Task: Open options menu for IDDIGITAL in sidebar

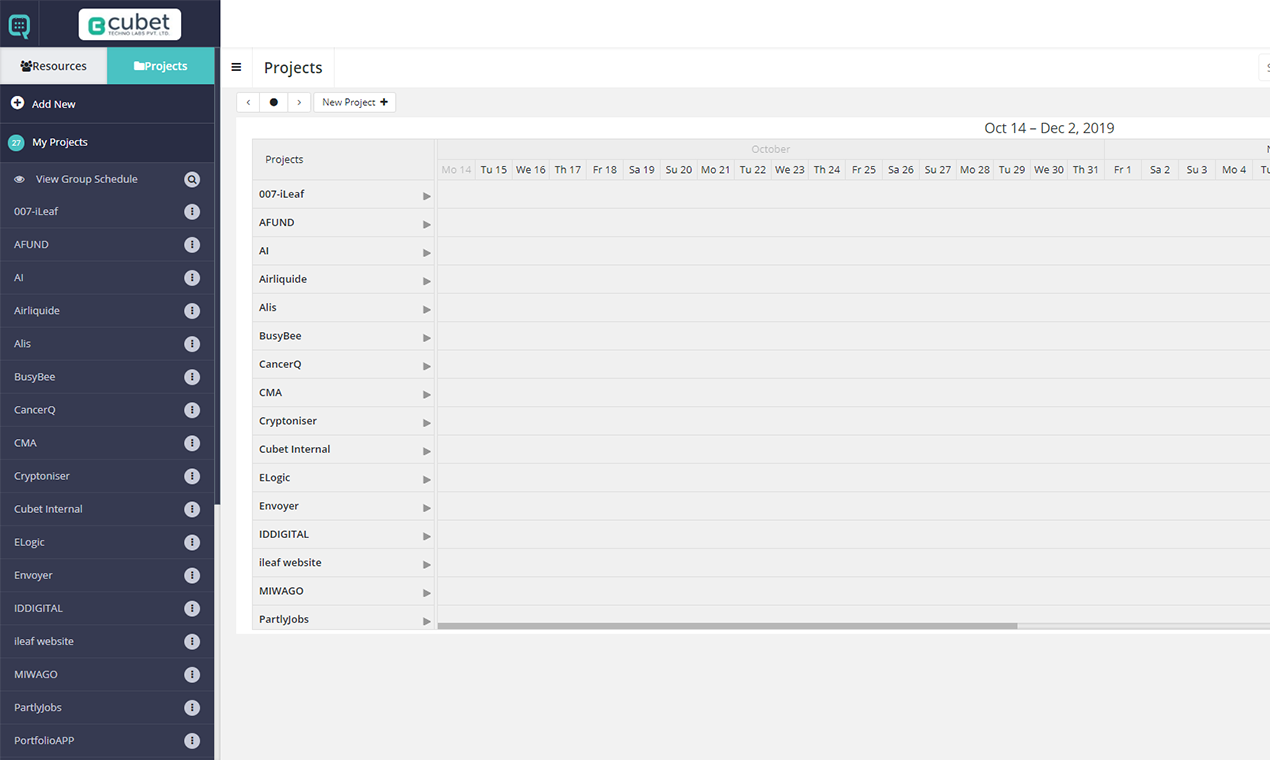Action: click(x=192, y=608)
